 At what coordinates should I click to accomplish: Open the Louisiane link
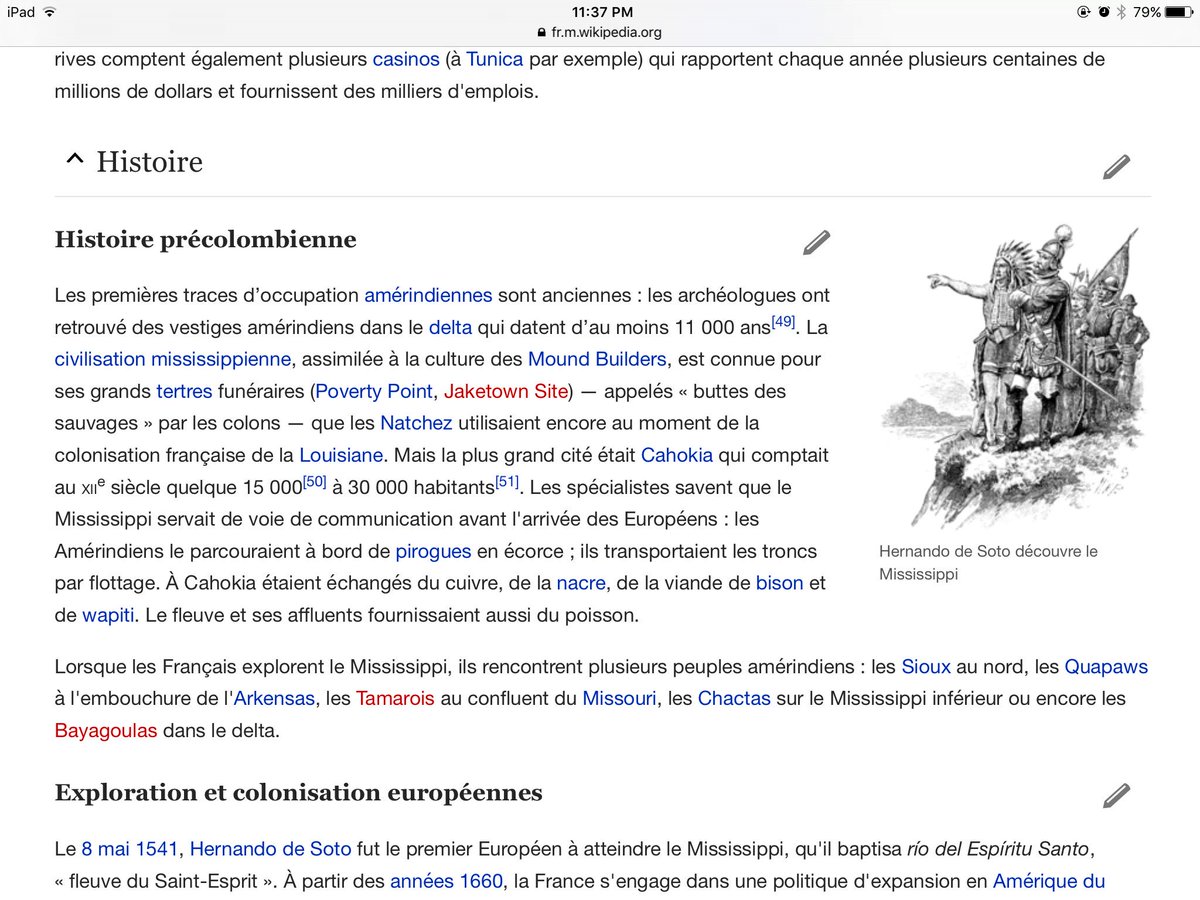pos(341,455)
